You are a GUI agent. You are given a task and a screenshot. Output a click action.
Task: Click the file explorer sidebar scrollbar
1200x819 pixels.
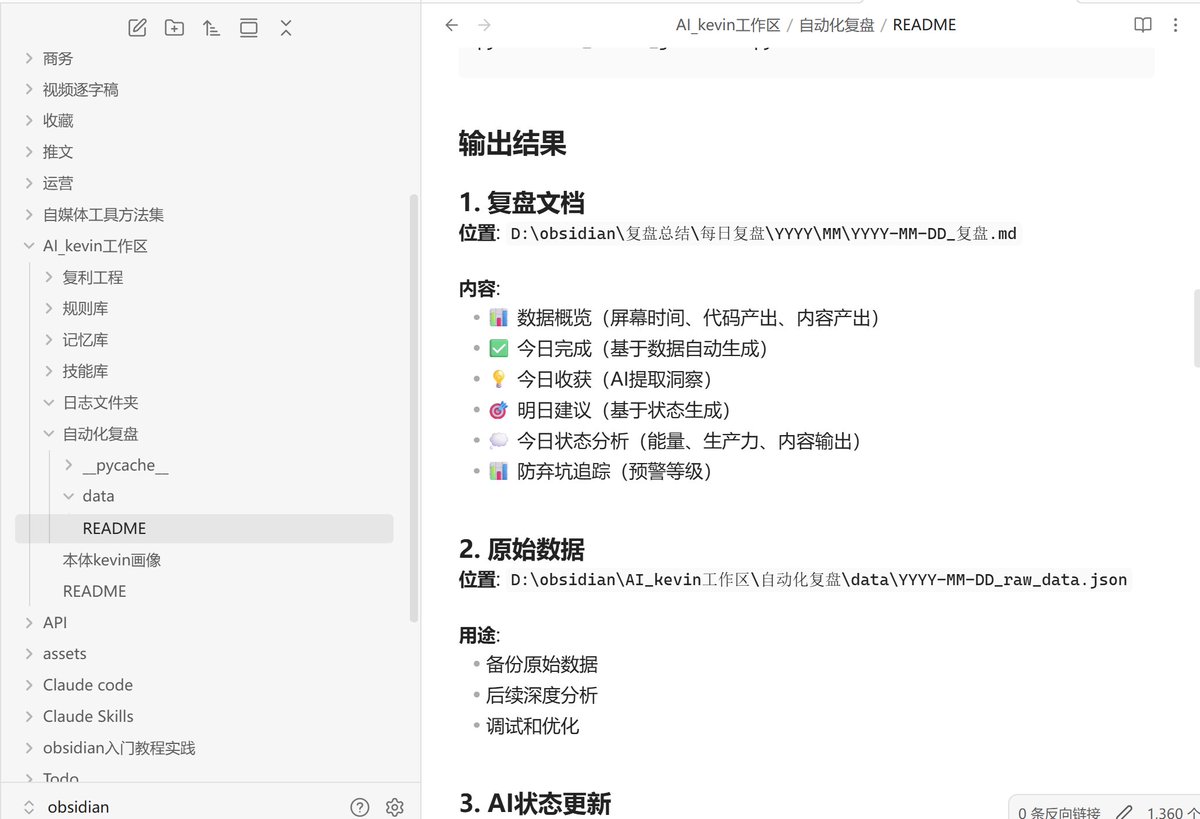(x=414, y=408)
